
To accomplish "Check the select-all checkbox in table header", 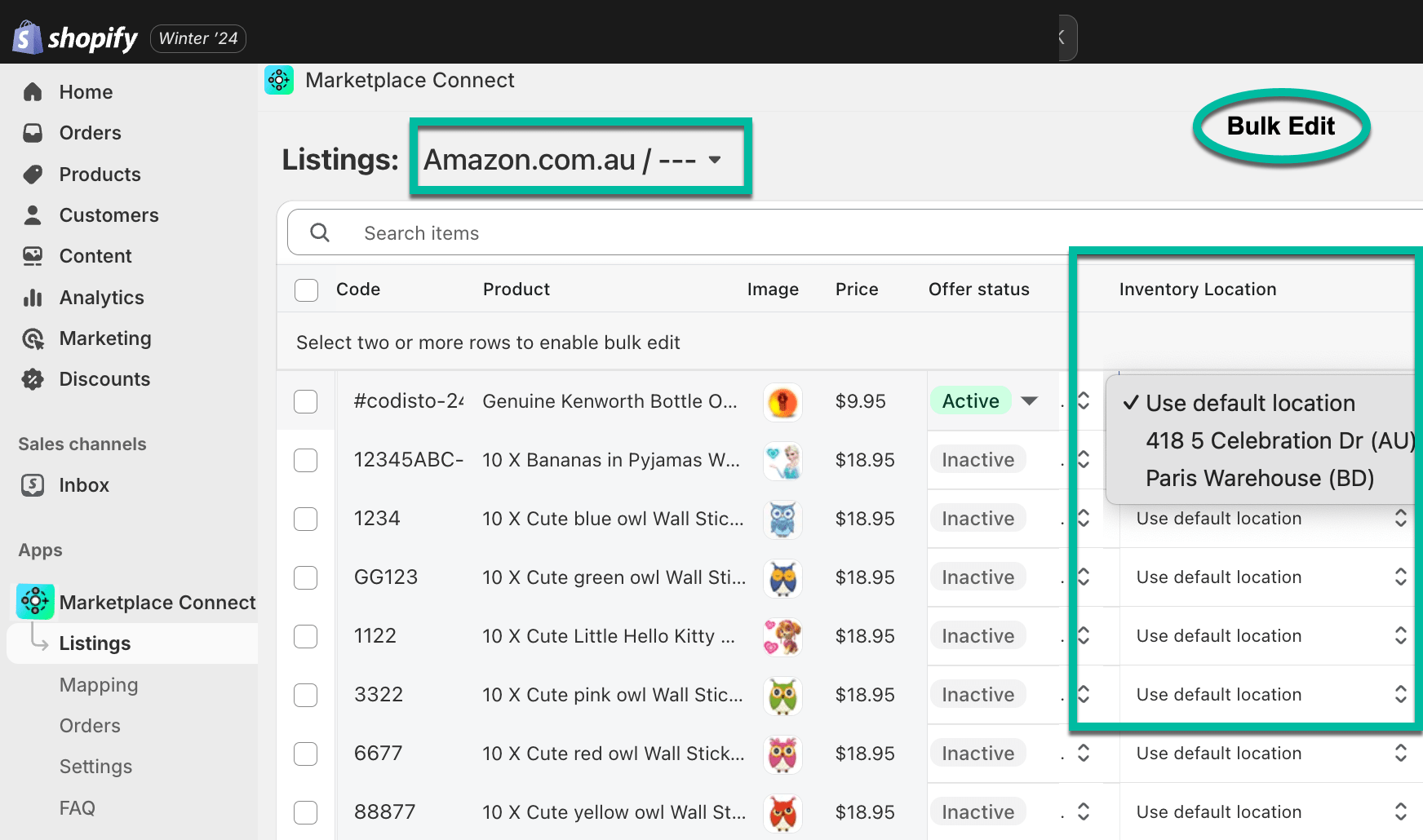I will (306, 290).
